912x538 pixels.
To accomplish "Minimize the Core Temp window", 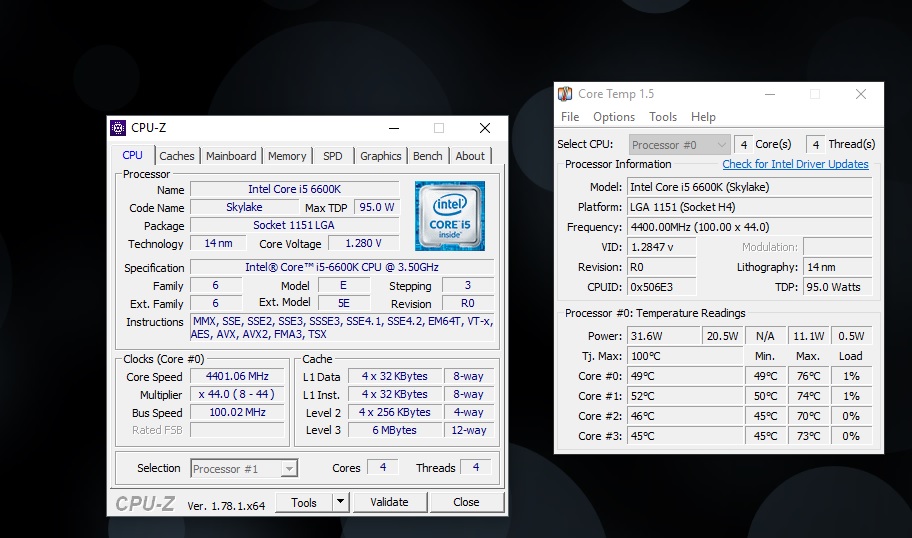I will tap(770, 94).
